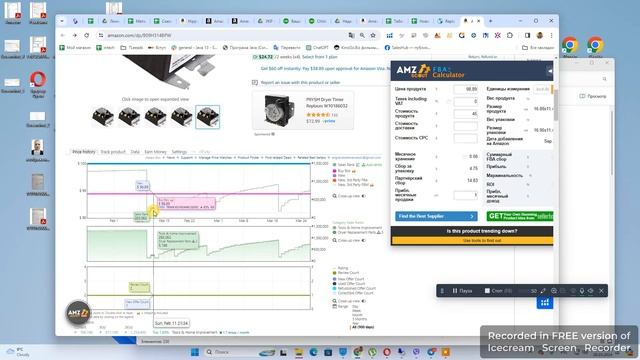Toggle New Offer Count series

tap(349, 279)
